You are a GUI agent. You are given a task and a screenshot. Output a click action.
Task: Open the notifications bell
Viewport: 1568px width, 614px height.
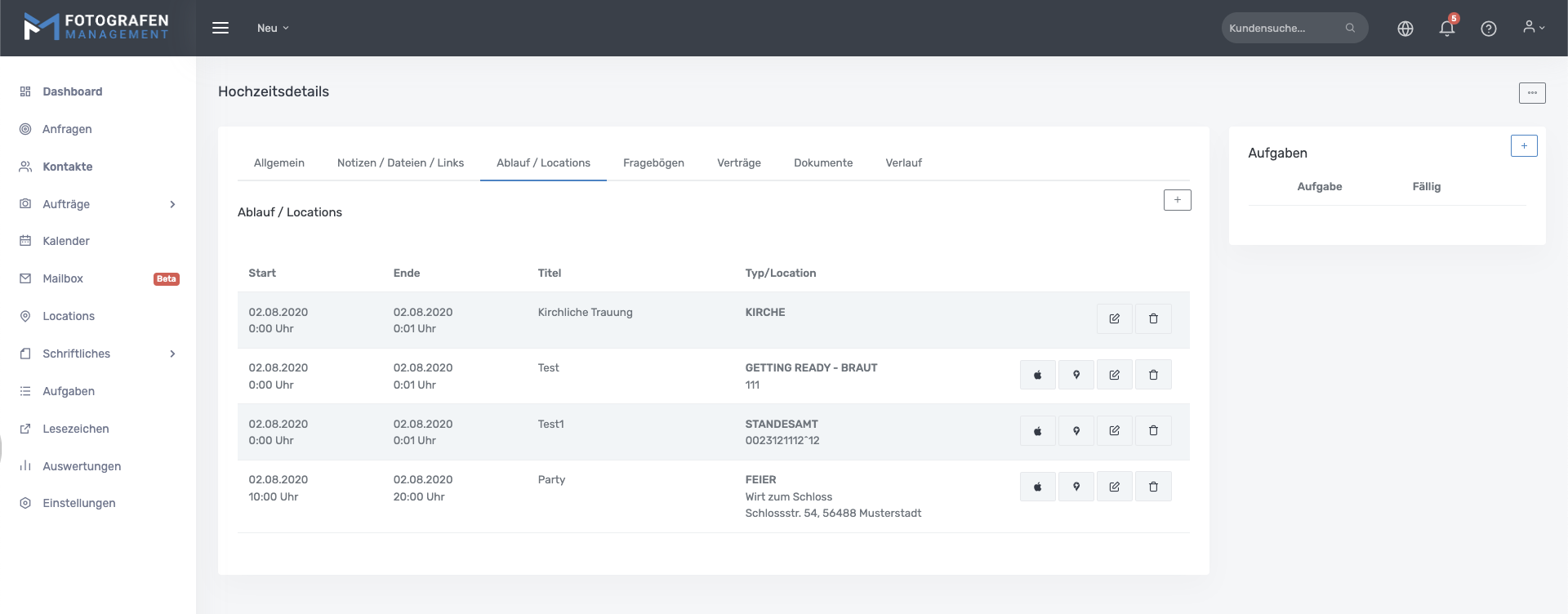click(1446, 29)
